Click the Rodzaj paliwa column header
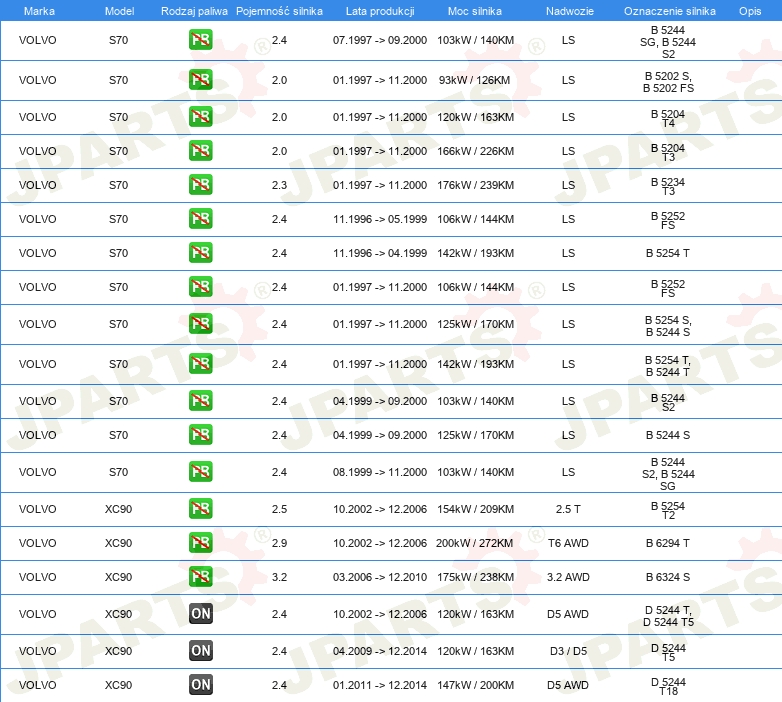Image resolution: width=782 pixels, height=702 pixels. (195, 10)
